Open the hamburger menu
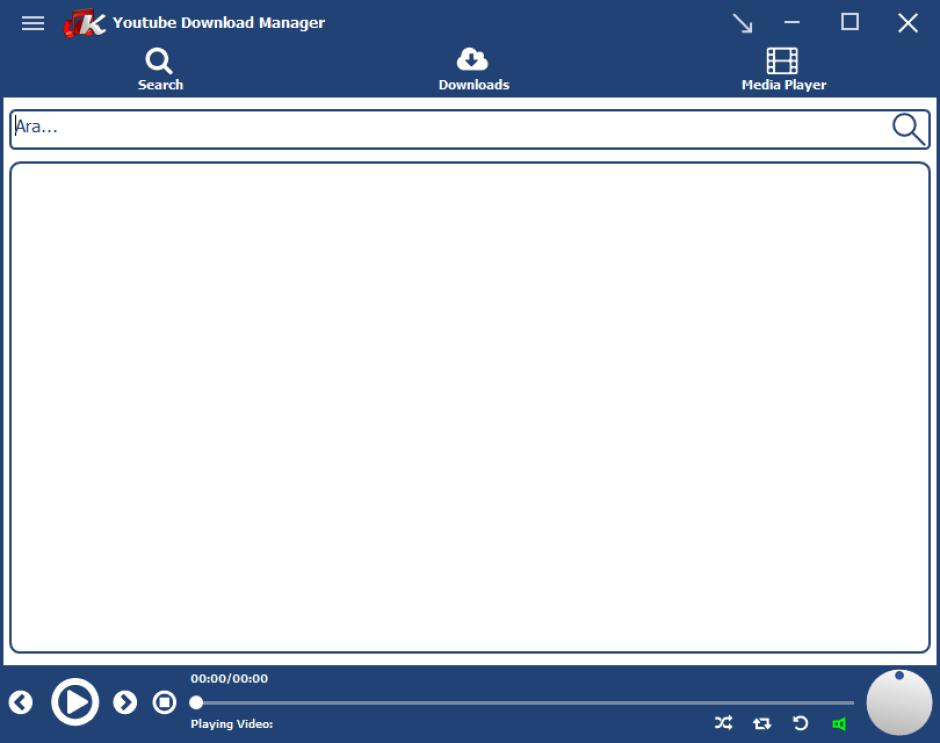 click(32, 23)
